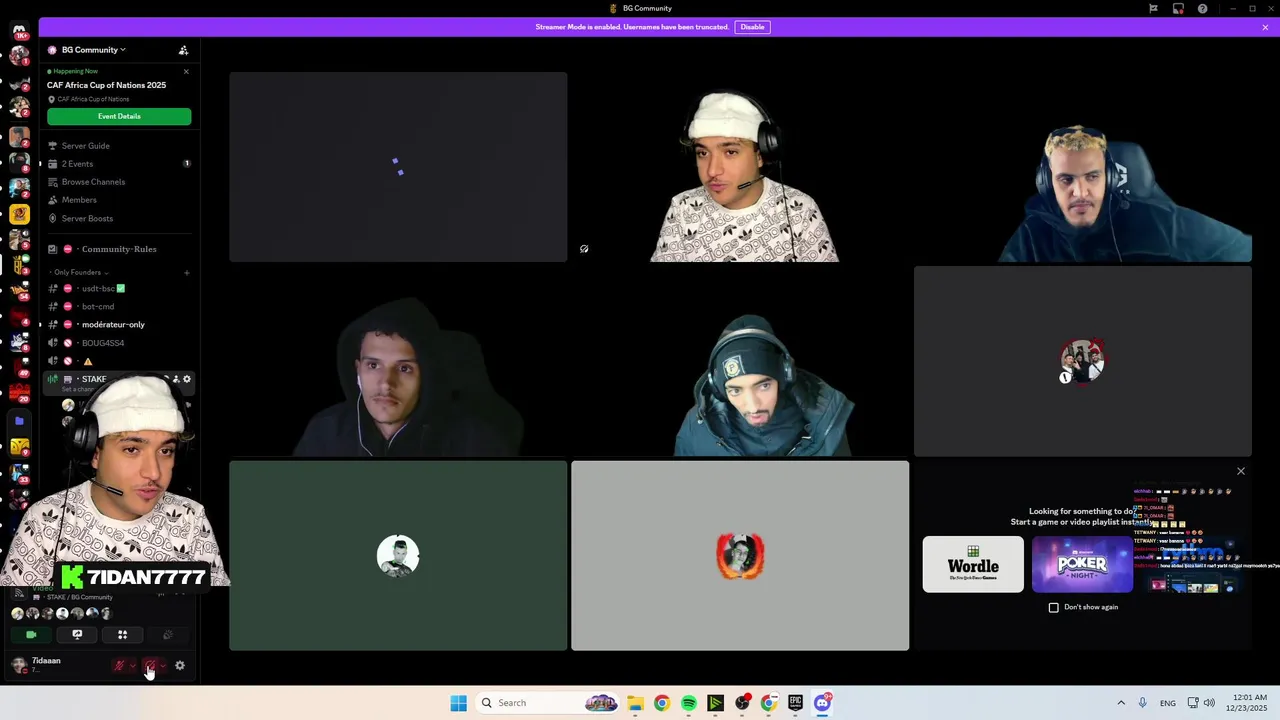Image resolution: width=1280 pixels, height=720 pixels.
Task: Open File Explorer from taskbar
Action: click(635, 703)
